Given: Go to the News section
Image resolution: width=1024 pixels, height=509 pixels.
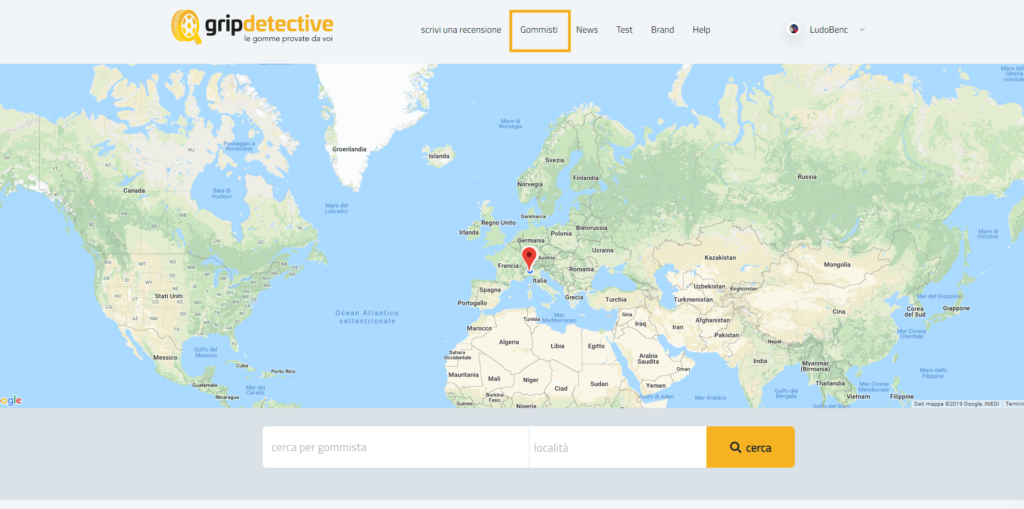Looking at the screenshot, I should [587, 30].
